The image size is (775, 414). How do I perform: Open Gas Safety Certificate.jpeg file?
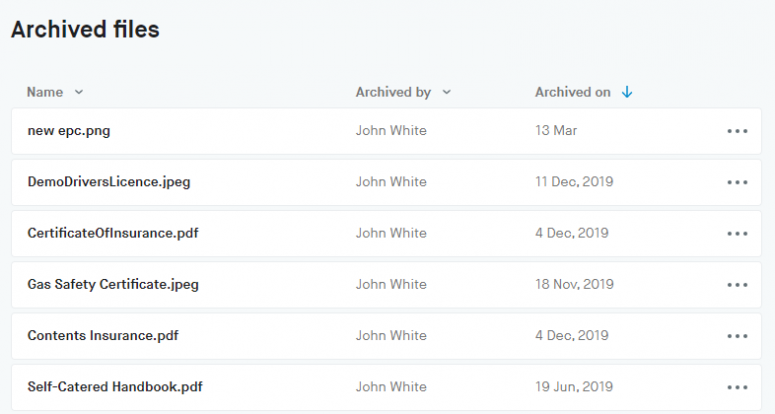[113, 284]
